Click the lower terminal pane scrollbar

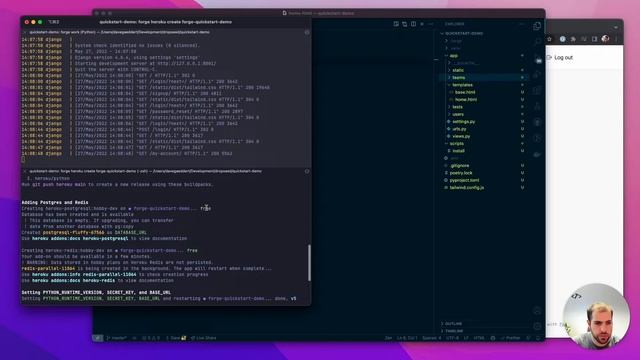309,262
